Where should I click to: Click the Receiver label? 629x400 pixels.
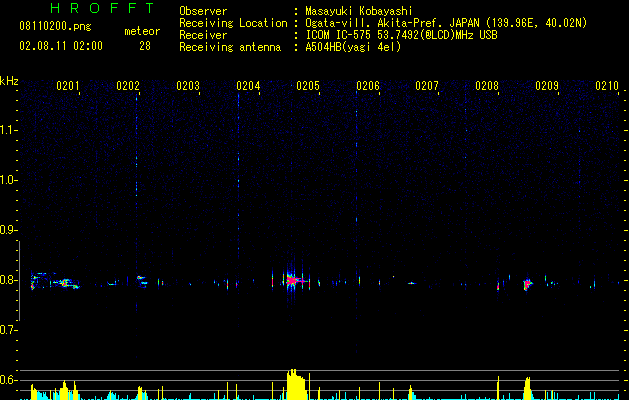[x=203, y=35]
